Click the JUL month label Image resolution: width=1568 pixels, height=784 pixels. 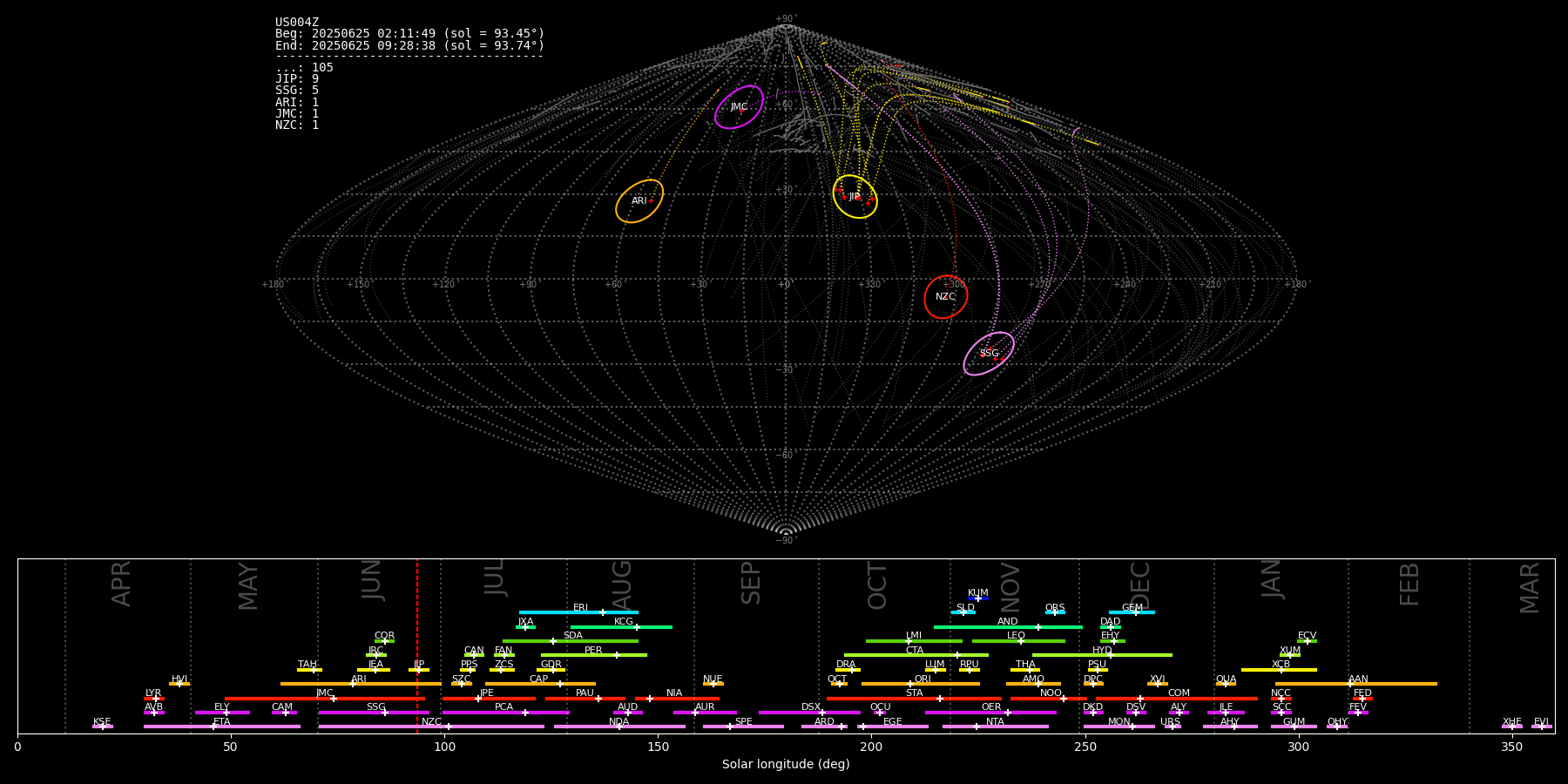(x=494, y=578)
